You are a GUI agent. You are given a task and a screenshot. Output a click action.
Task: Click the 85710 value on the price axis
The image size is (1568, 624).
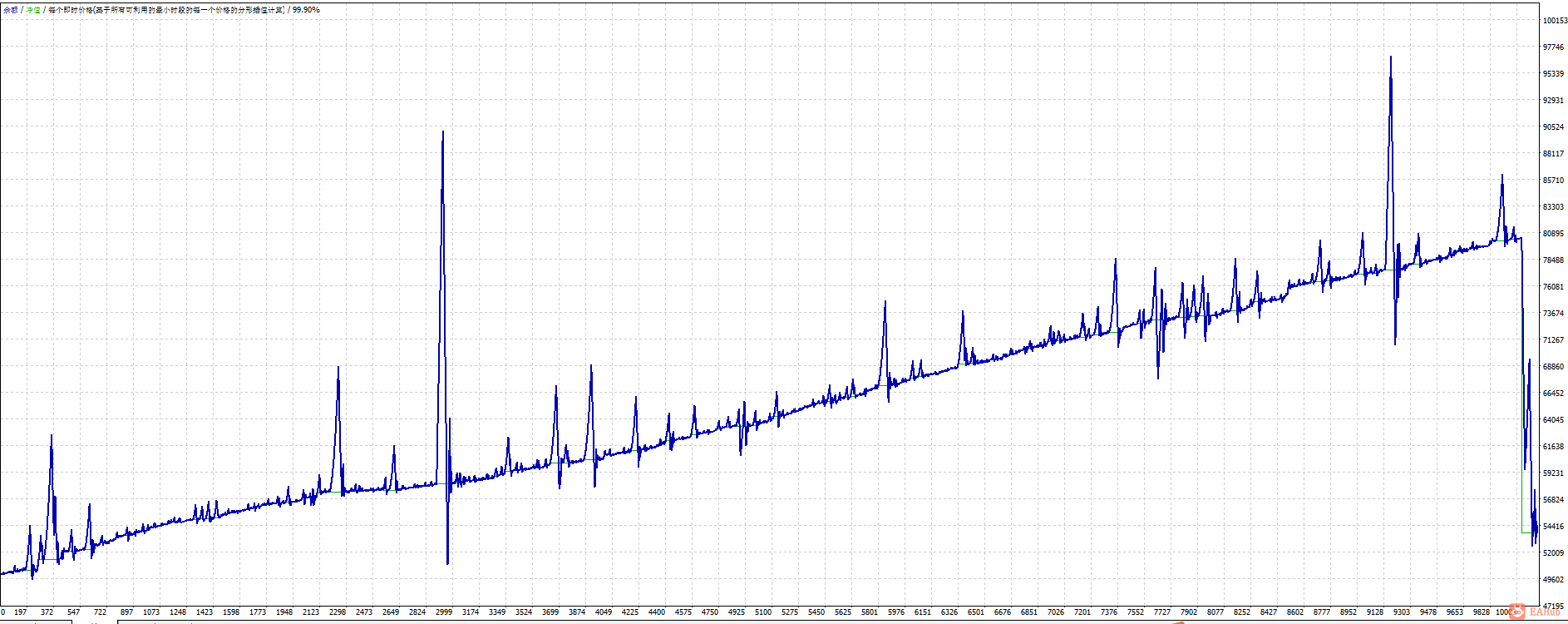(x=1553, y=181)
